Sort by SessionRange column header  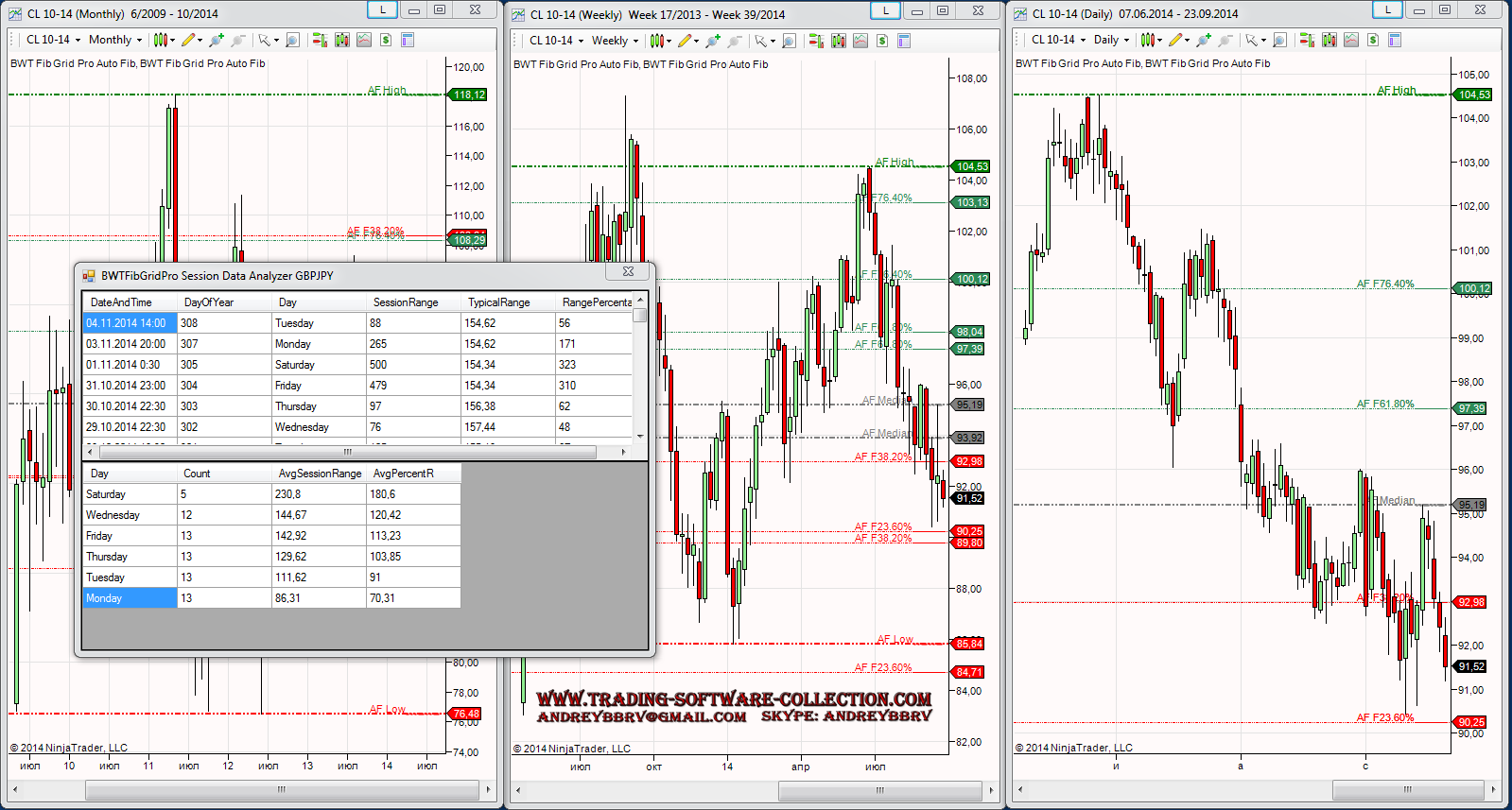coord(406,302)
